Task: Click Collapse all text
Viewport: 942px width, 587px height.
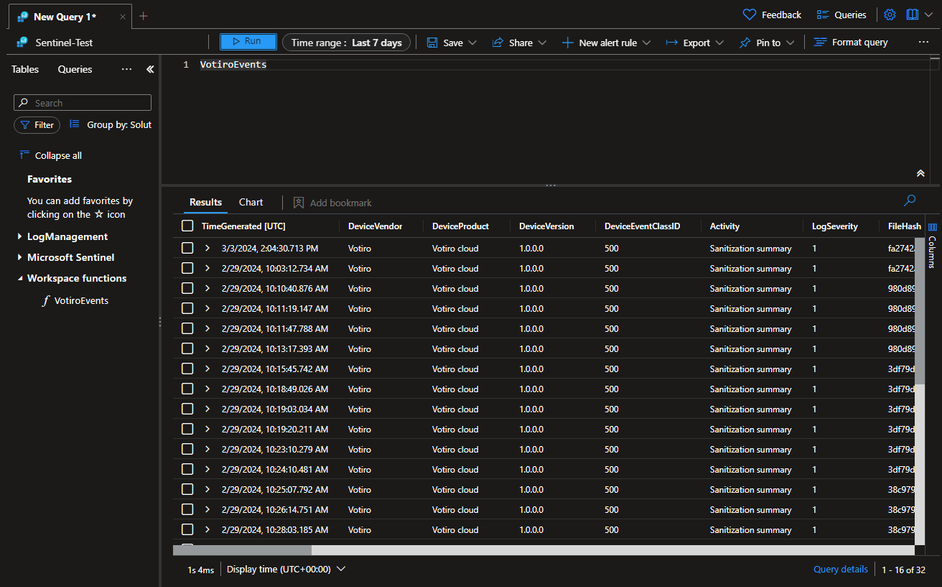Action: pos(58,156)
